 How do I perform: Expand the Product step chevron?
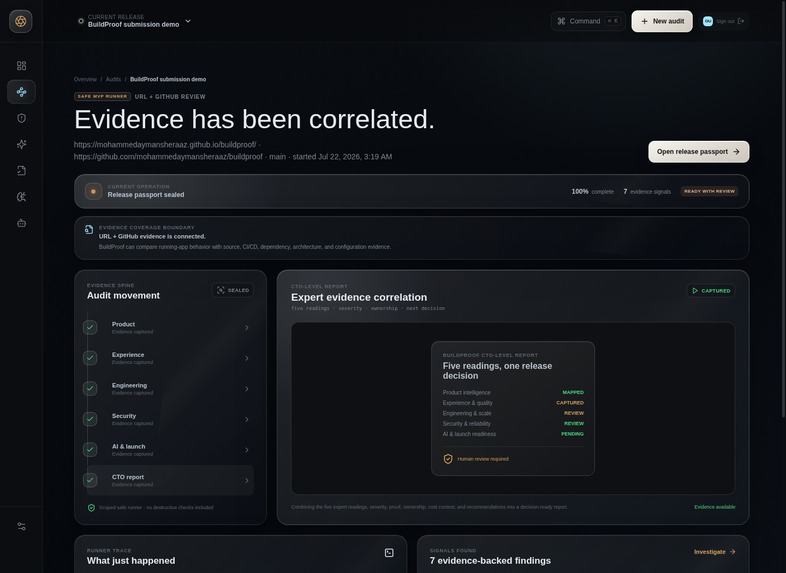tap(247, 327)
